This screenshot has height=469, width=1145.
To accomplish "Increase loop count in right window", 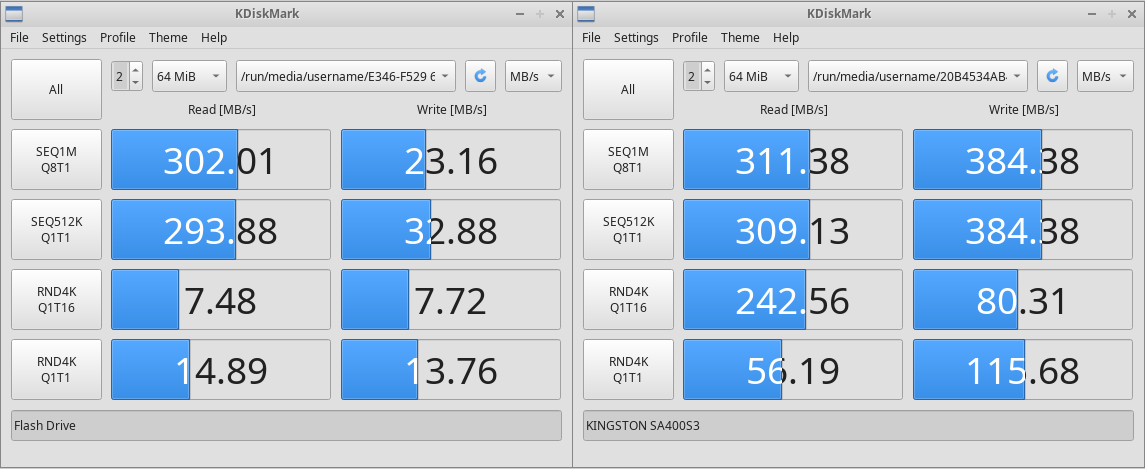I will pyautogui.click(x=707, y=69).
